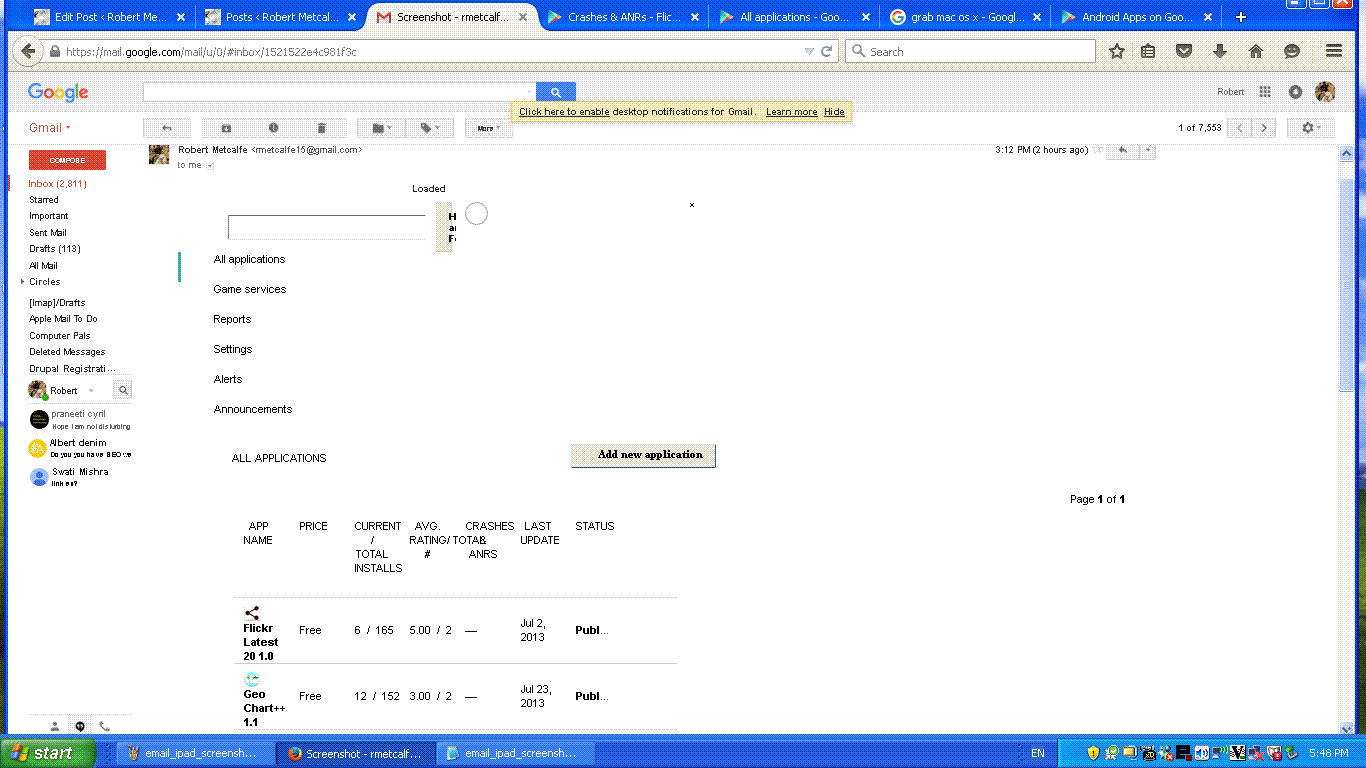1366x768 pixels.
Task: Click the Firefox browser back button
Action: (27, 51)
